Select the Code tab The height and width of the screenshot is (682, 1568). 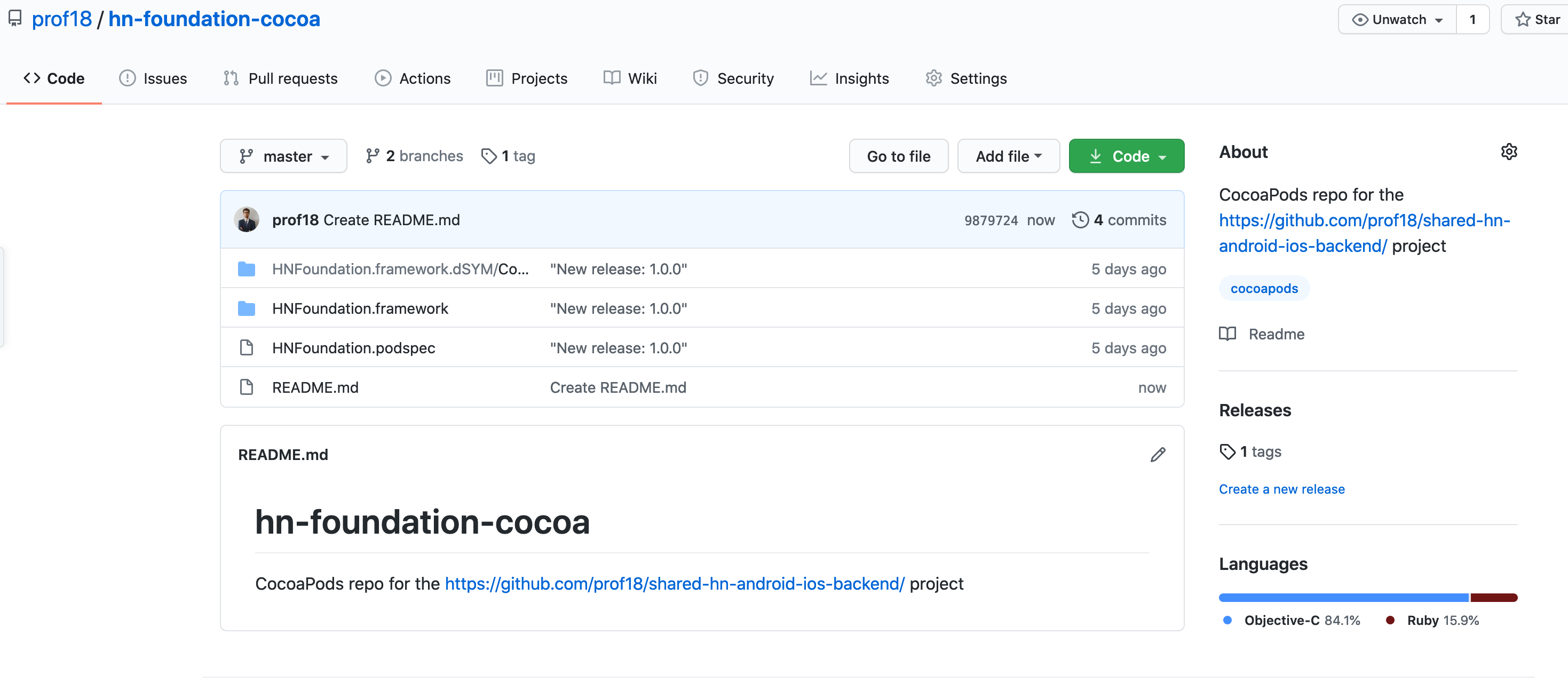click(x=54, y=78)
